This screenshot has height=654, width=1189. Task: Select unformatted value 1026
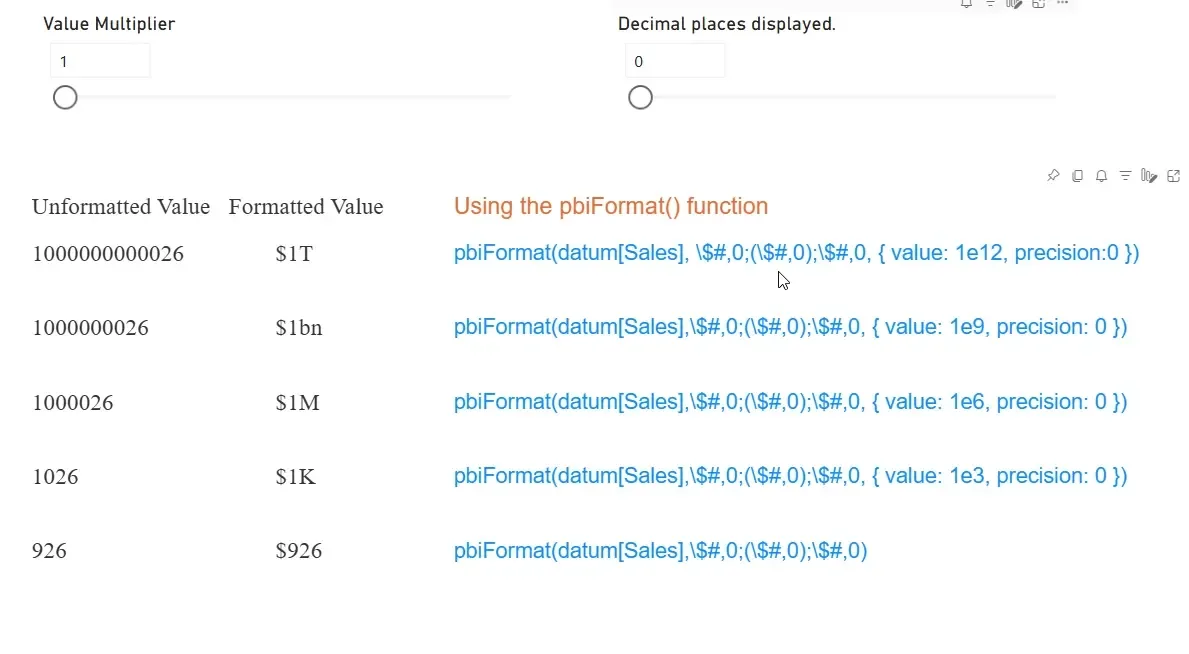55,476
